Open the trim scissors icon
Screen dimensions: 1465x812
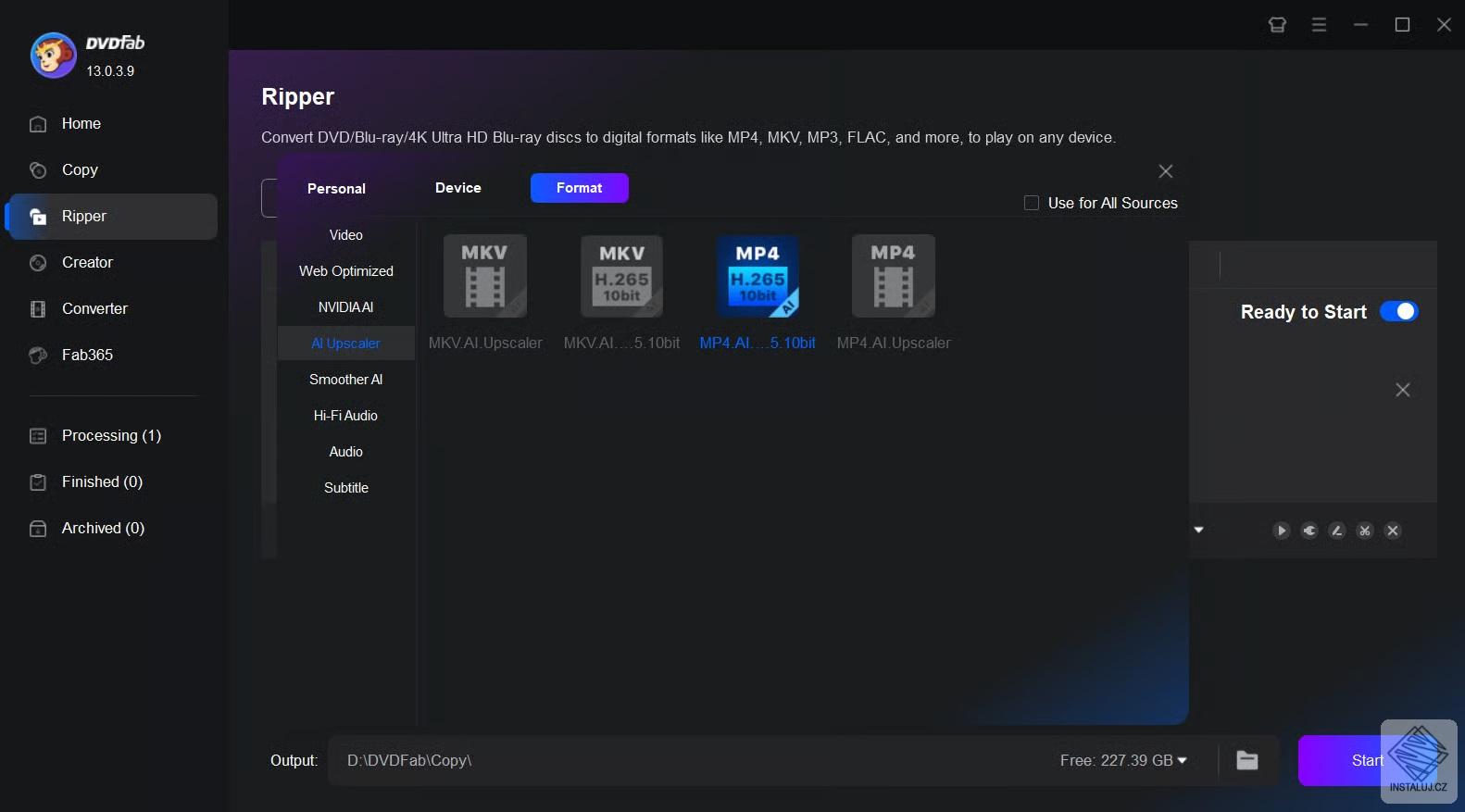coord(1365,531)
